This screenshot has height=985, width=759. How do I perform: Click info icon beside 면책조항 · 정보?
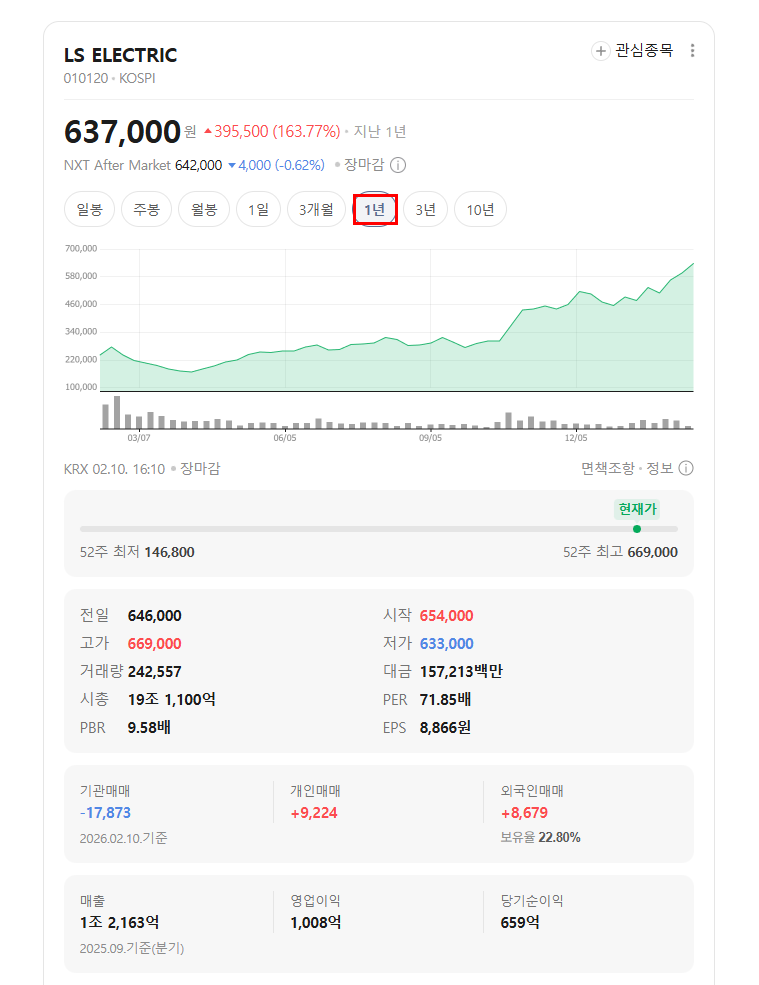click(686, 468)
